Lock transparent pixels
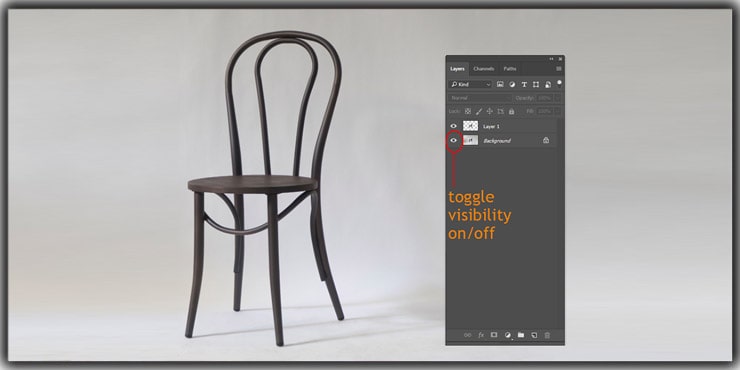 coord(468,111)
